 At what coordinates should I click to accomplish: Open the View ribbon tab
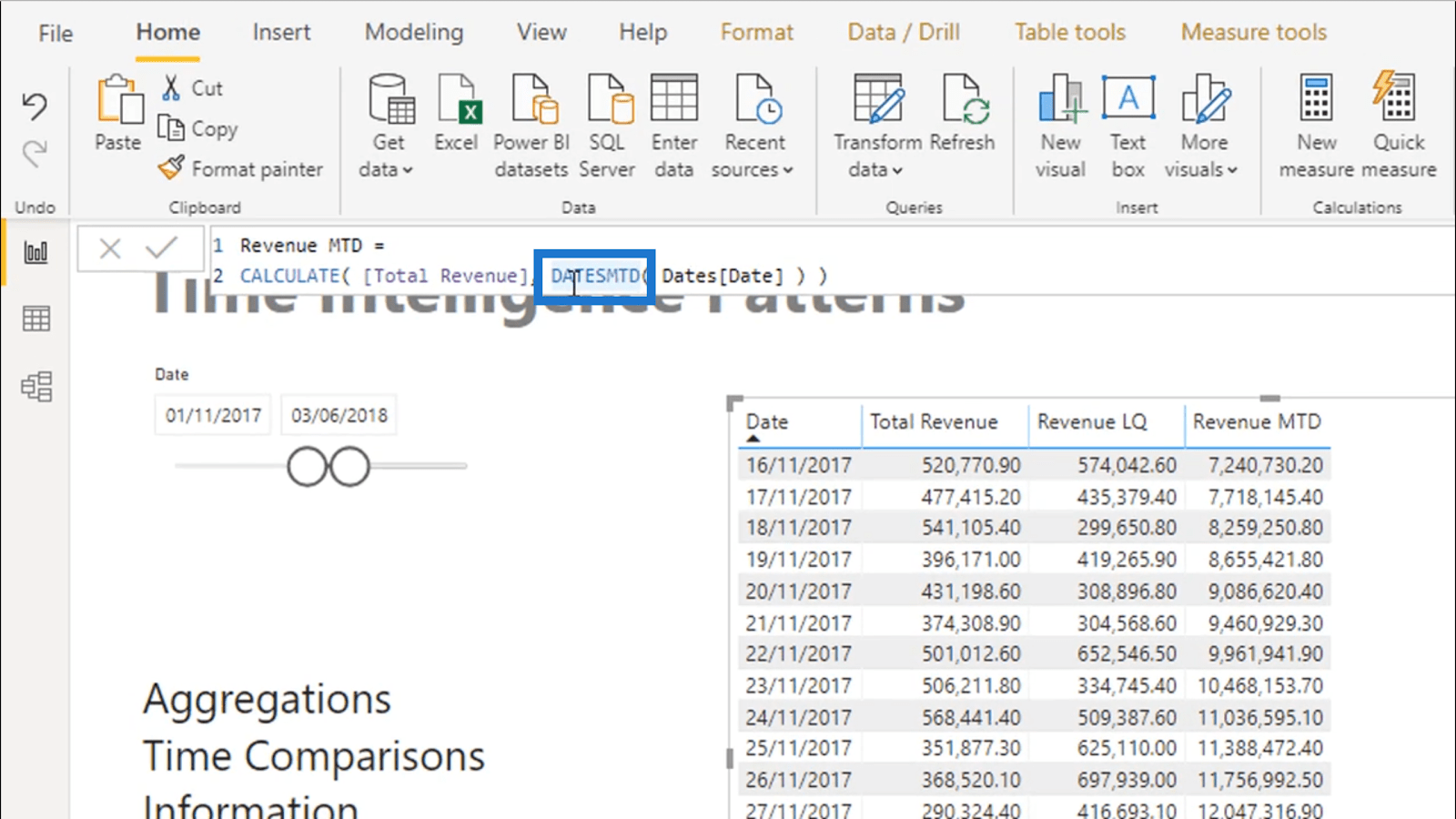541,32
